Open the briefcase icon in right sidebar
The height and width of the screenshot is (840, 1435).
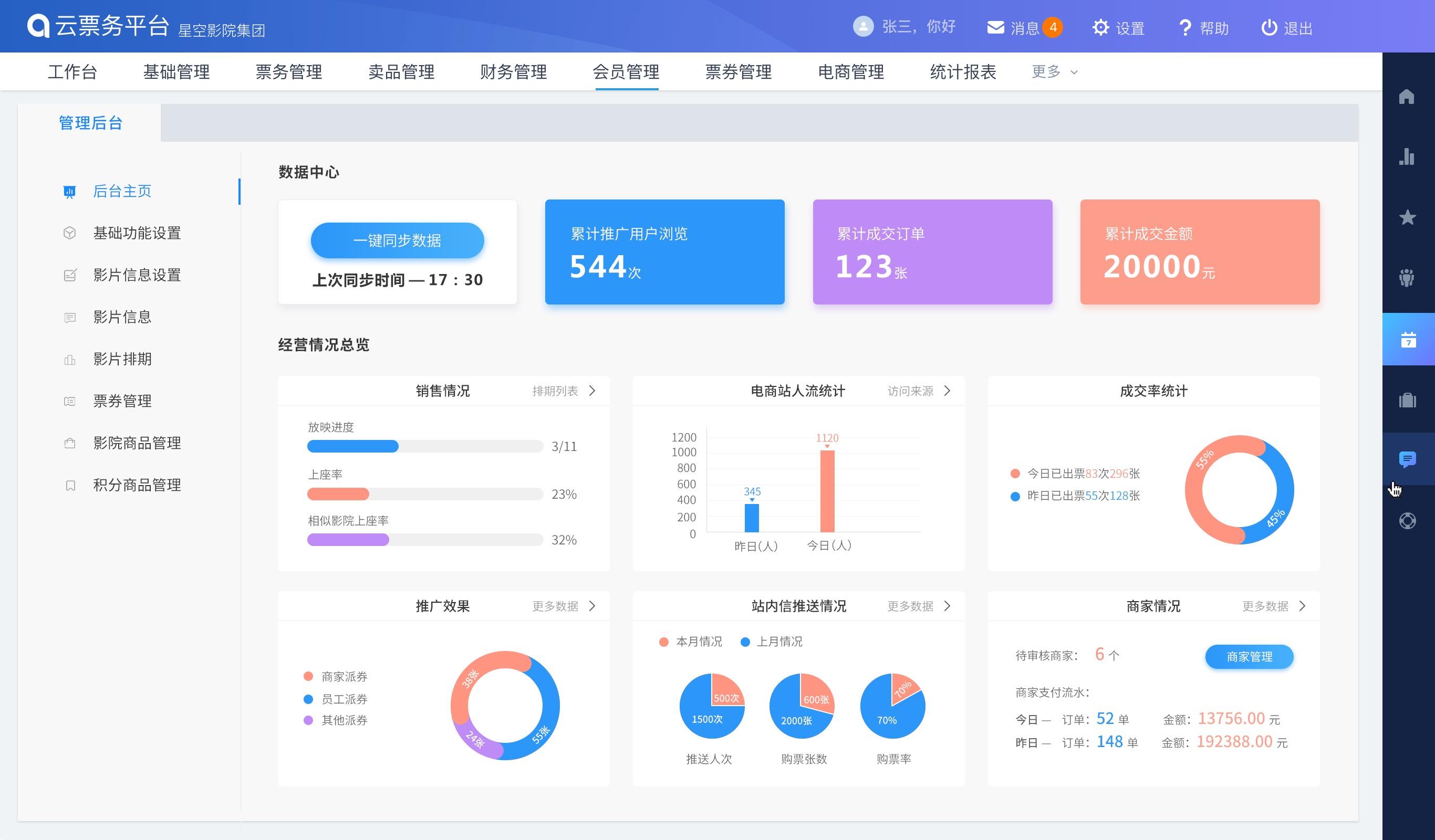pyautogui.click(x=1407, y=400)
